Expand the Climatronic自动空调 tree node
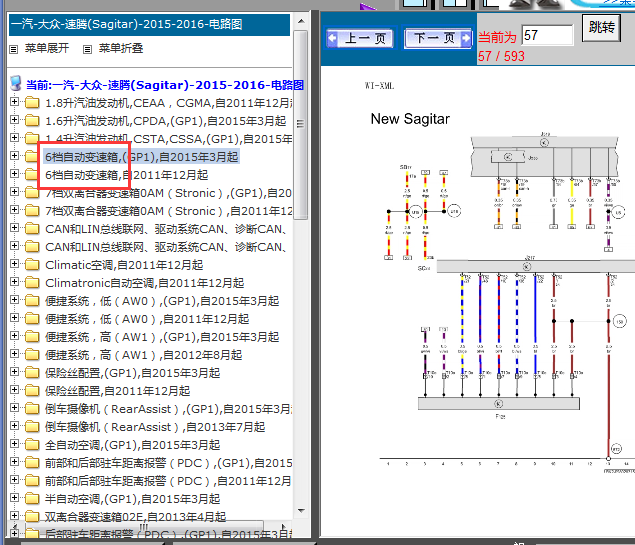This screenshot has height=545, width=635. 15,281
